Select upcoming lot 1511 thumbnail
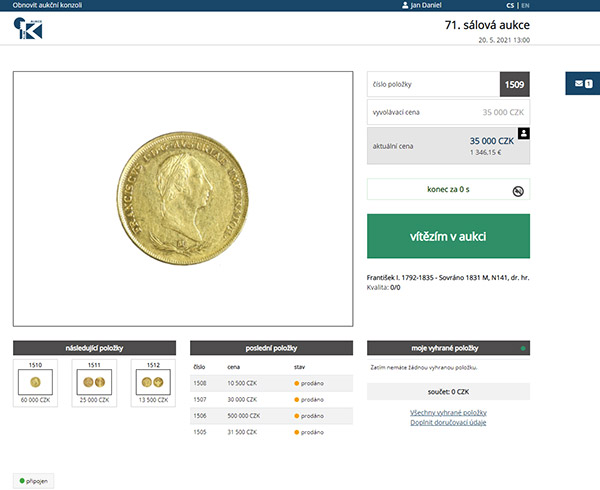 94,383
